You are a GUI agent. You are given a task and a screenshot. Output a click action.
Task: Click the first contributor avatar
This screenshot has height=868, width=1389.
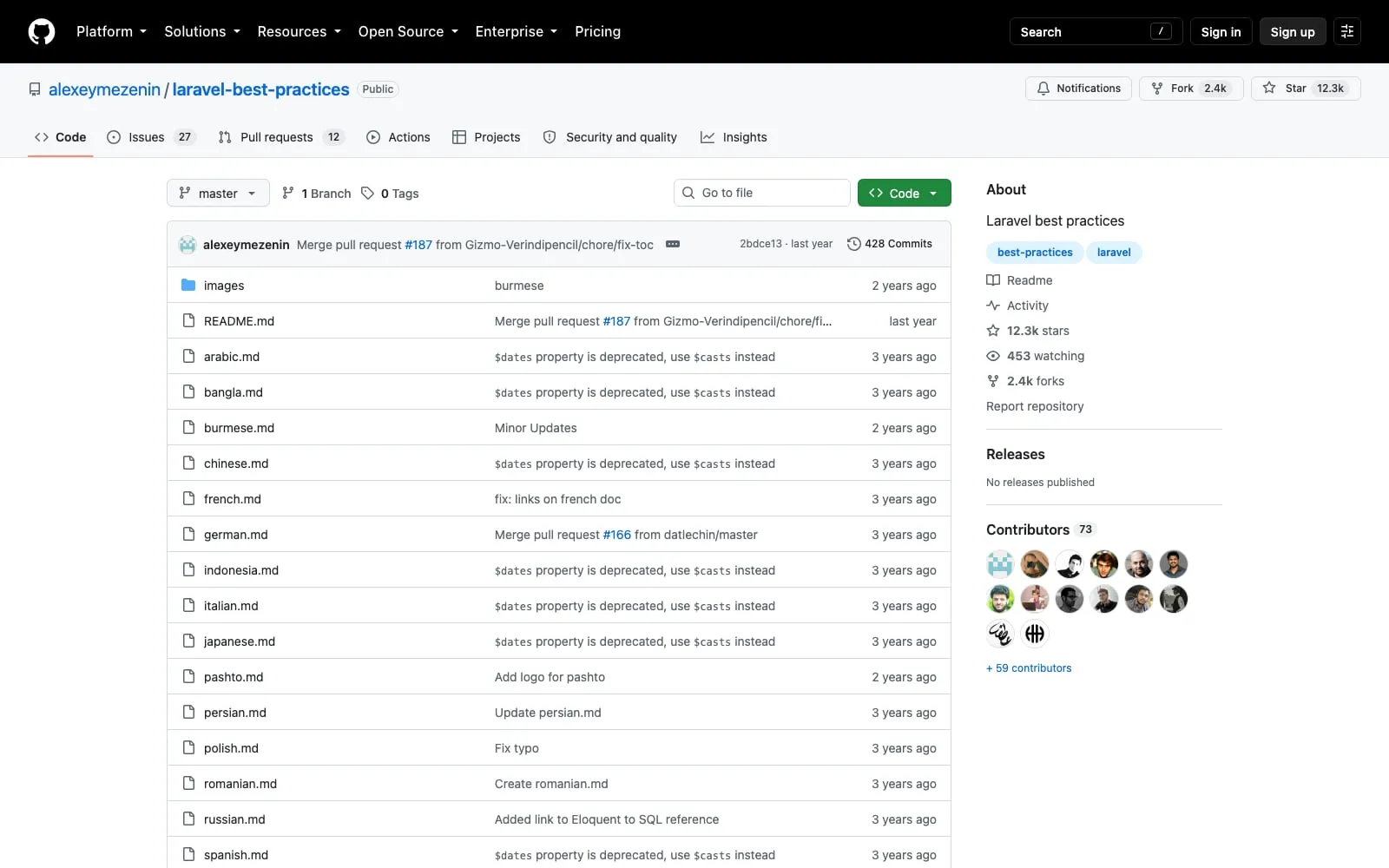tap(1000, 564)
